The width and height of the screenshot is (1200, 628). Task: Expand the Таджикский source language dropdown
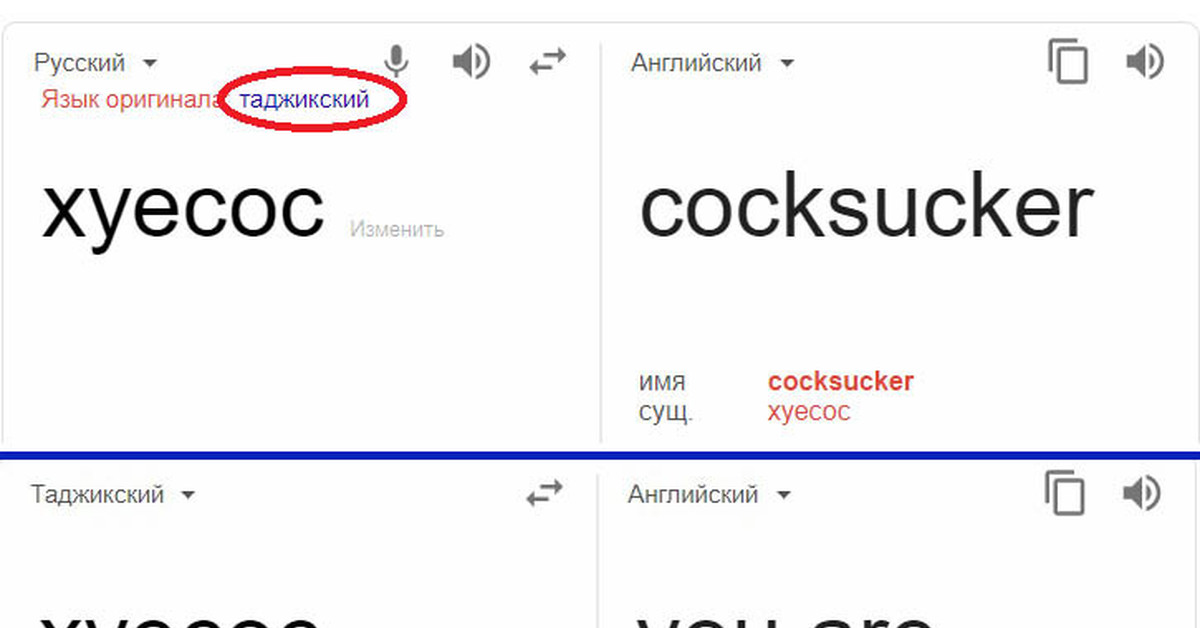(112, 495)
